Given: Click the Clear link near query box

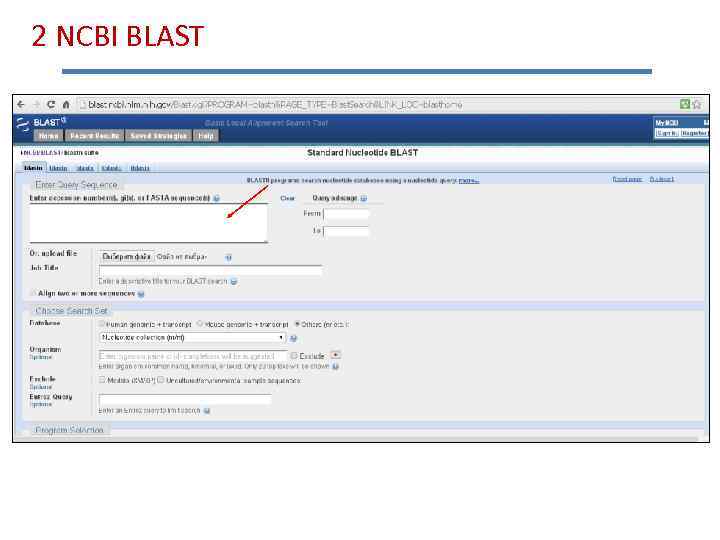Looking at the screenshot, I should pyautogui.click(x=287, y=198).
